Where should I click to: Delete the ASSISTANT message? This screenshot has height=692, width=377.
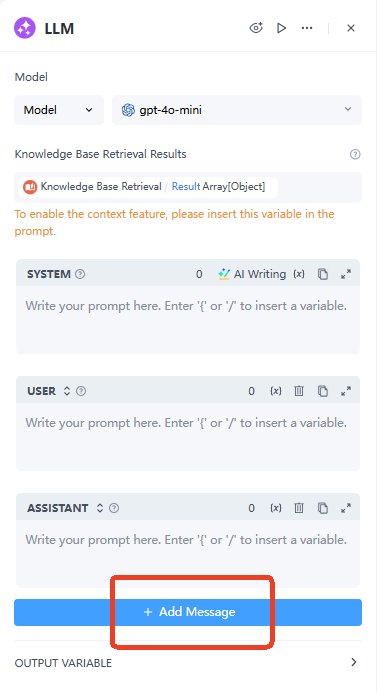click(x=299, y=508)
